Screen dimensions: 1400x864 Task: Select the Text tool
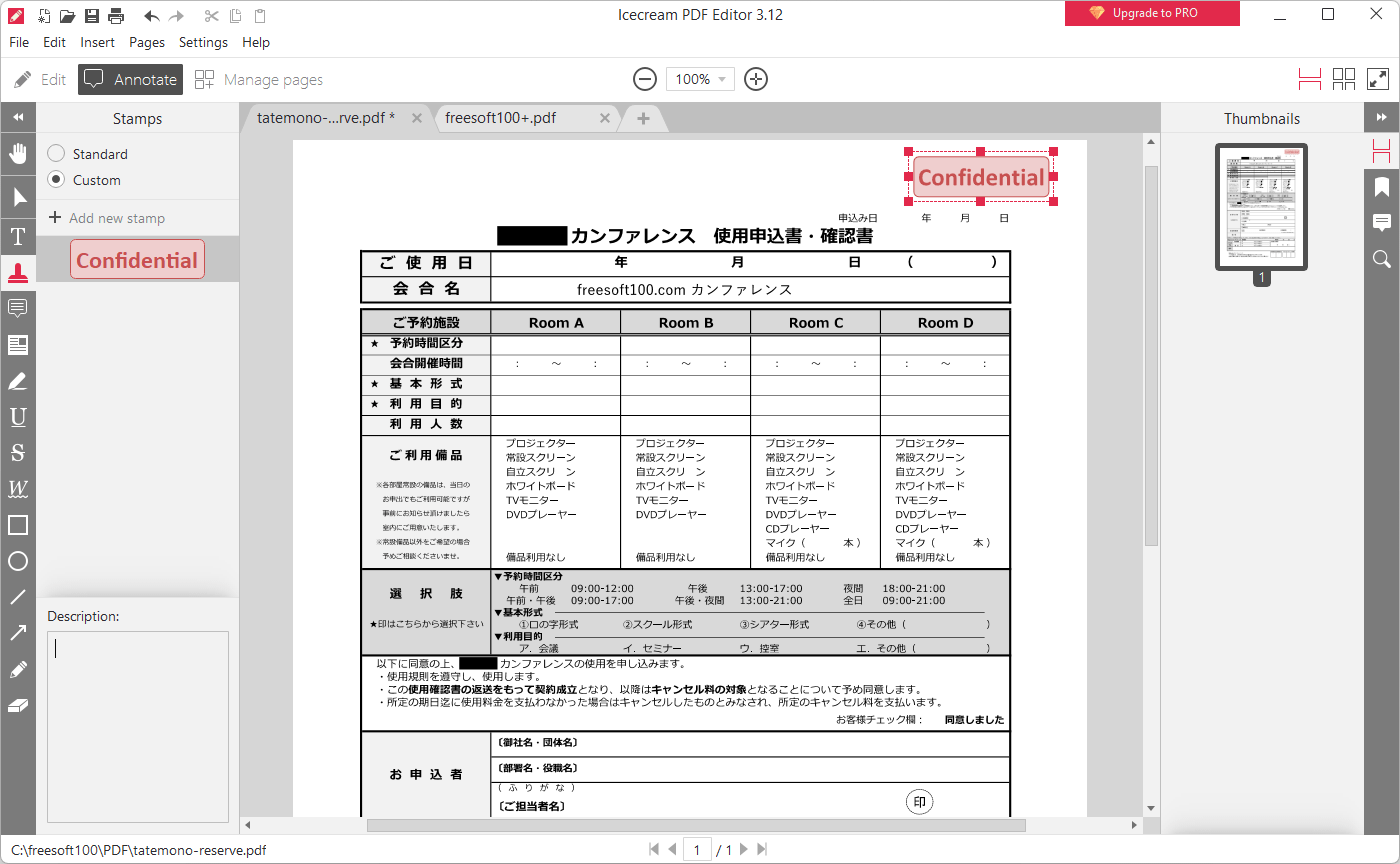[18, 236]
